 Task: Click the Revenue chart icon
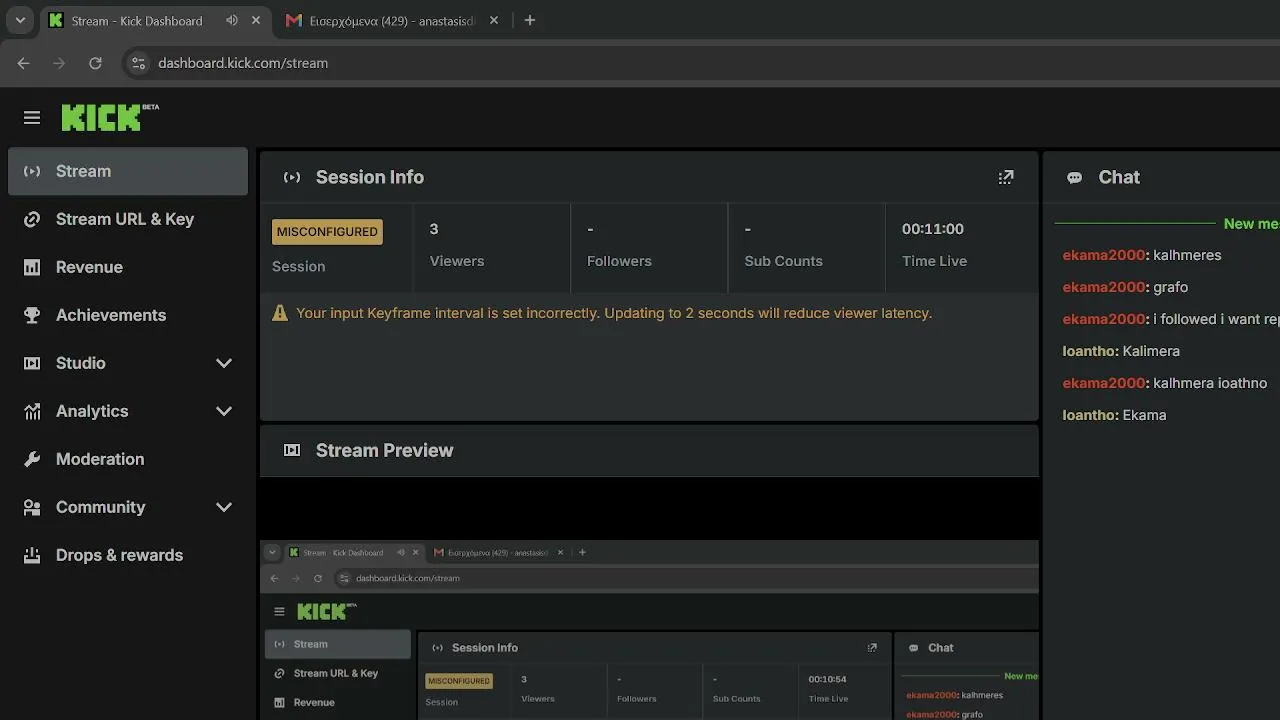pyautogui.click(x=32, y=267)
